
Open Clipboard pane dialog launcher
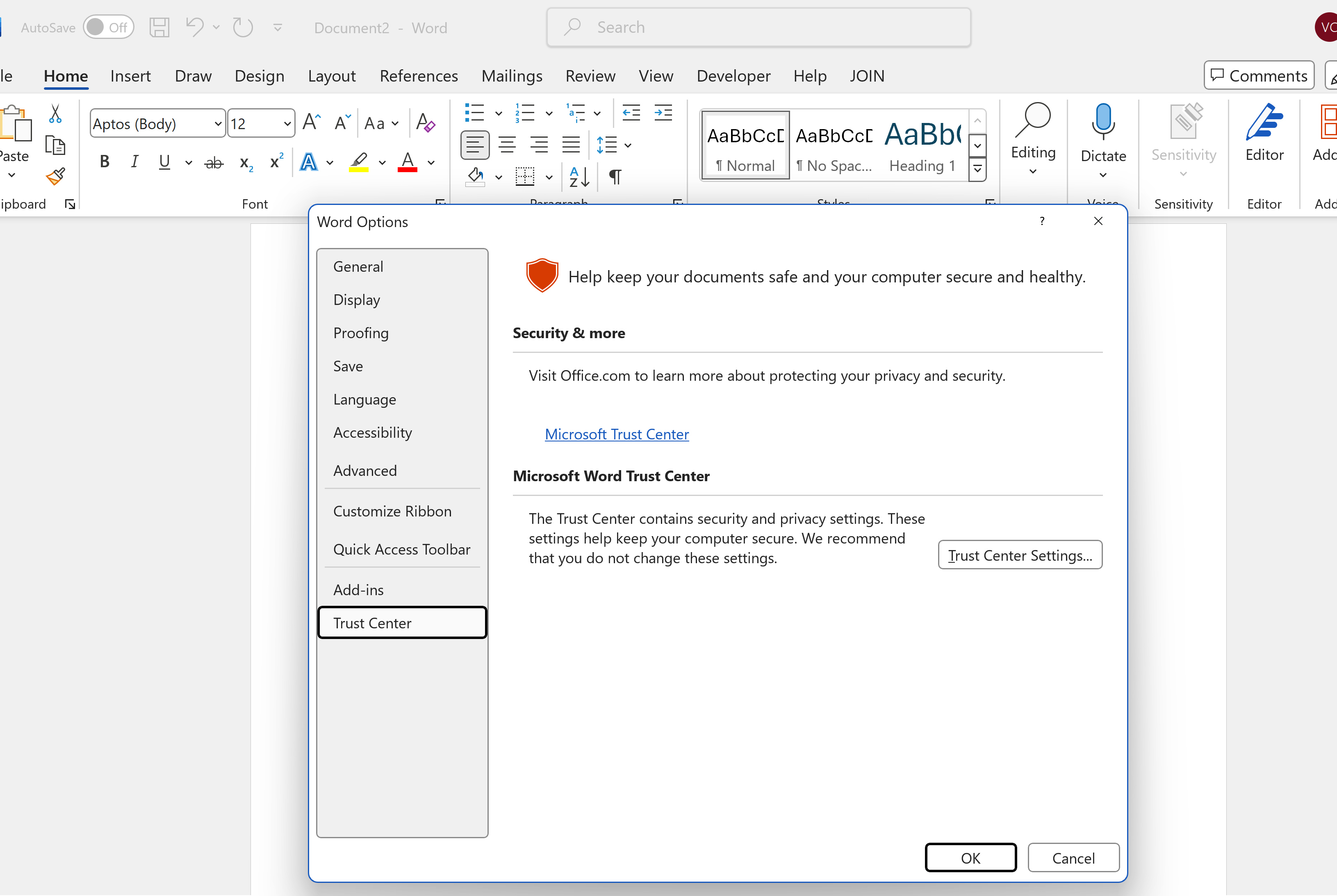pos(70,205)
